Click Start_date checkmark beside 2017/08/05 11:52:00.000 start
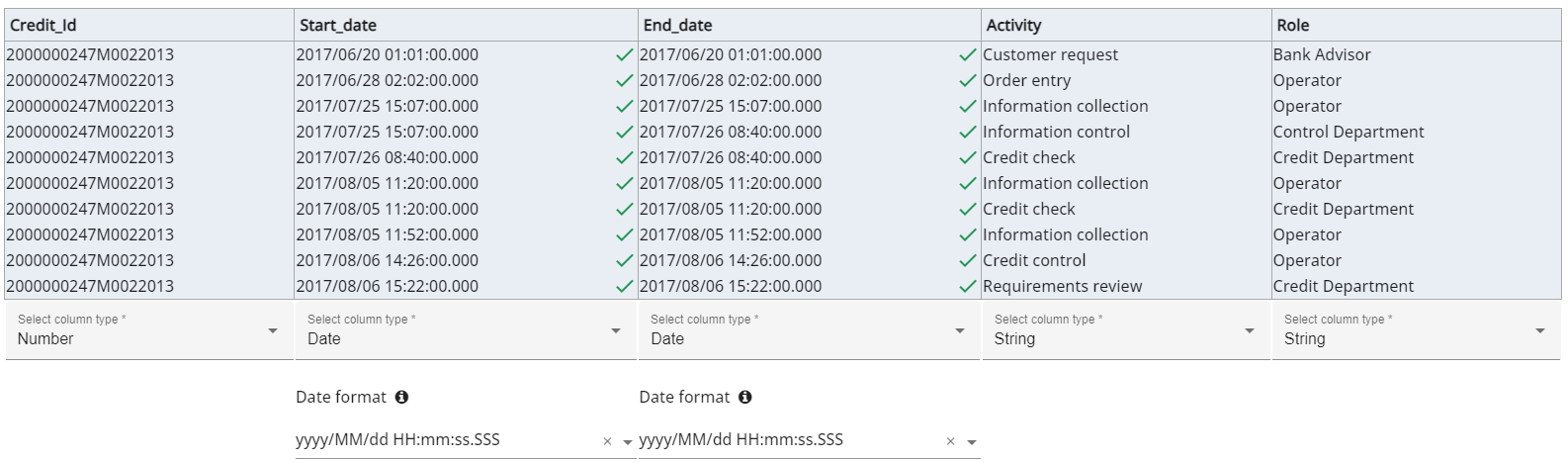 624,235
